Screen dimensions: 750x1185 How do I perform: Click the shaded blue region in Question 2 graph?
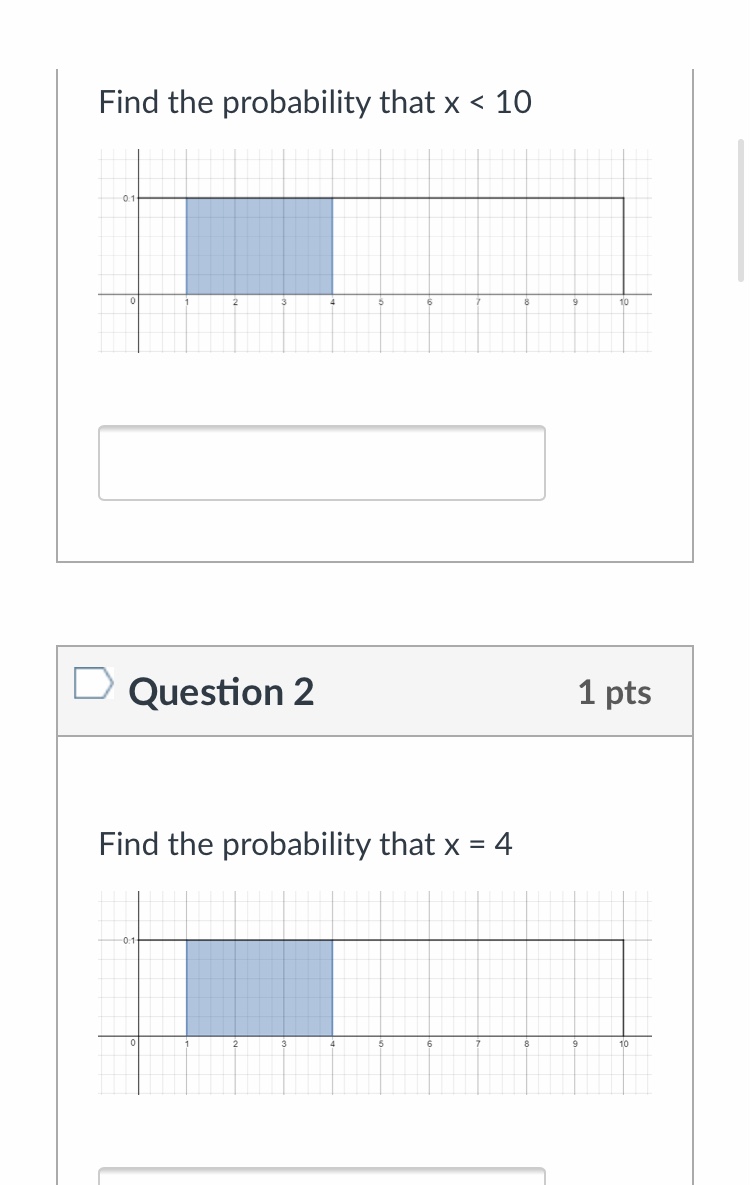pyautogui.click(x=259, y=988)
